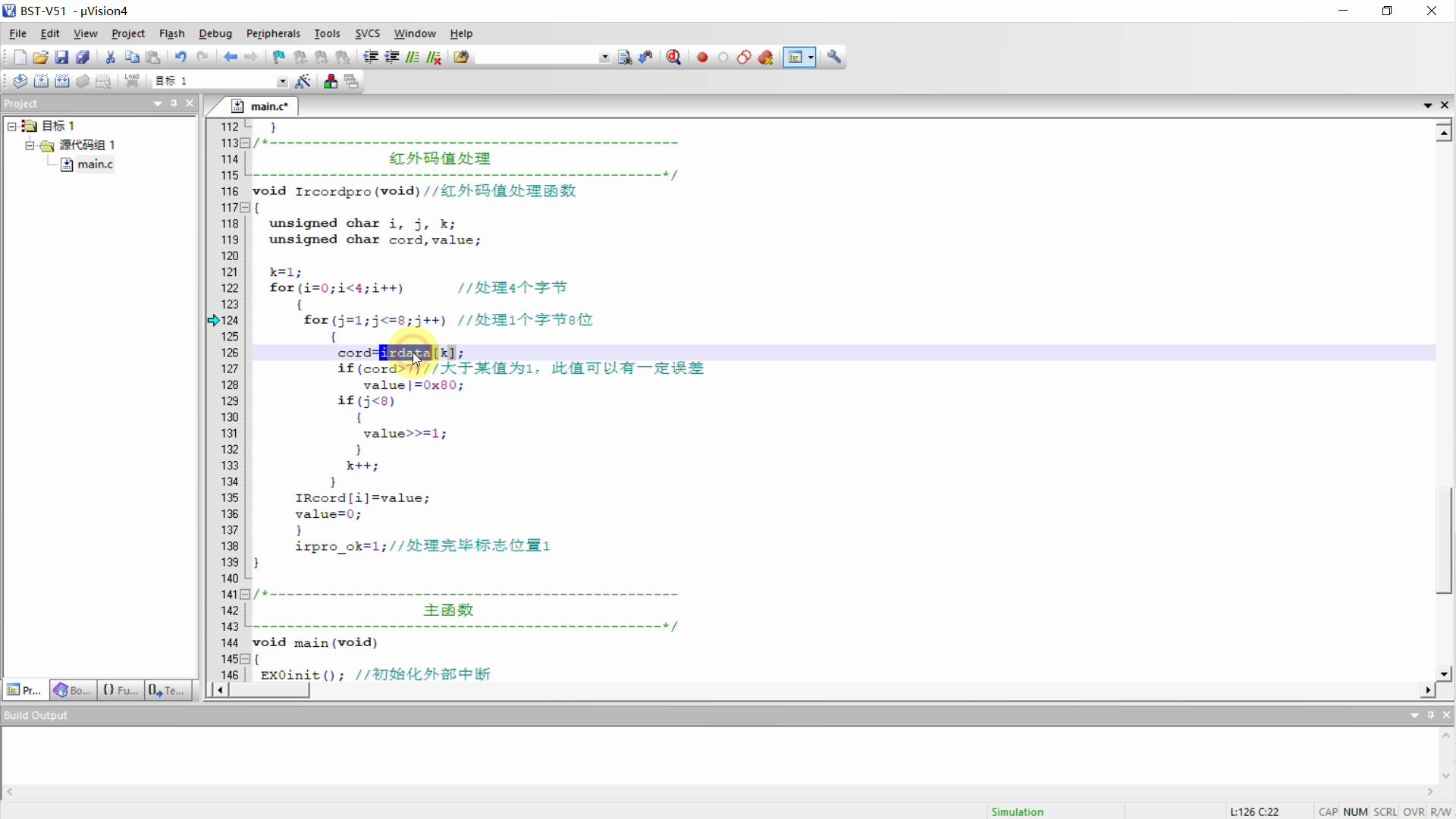Click line number 126 in gutter

click(x=230, y=353)
